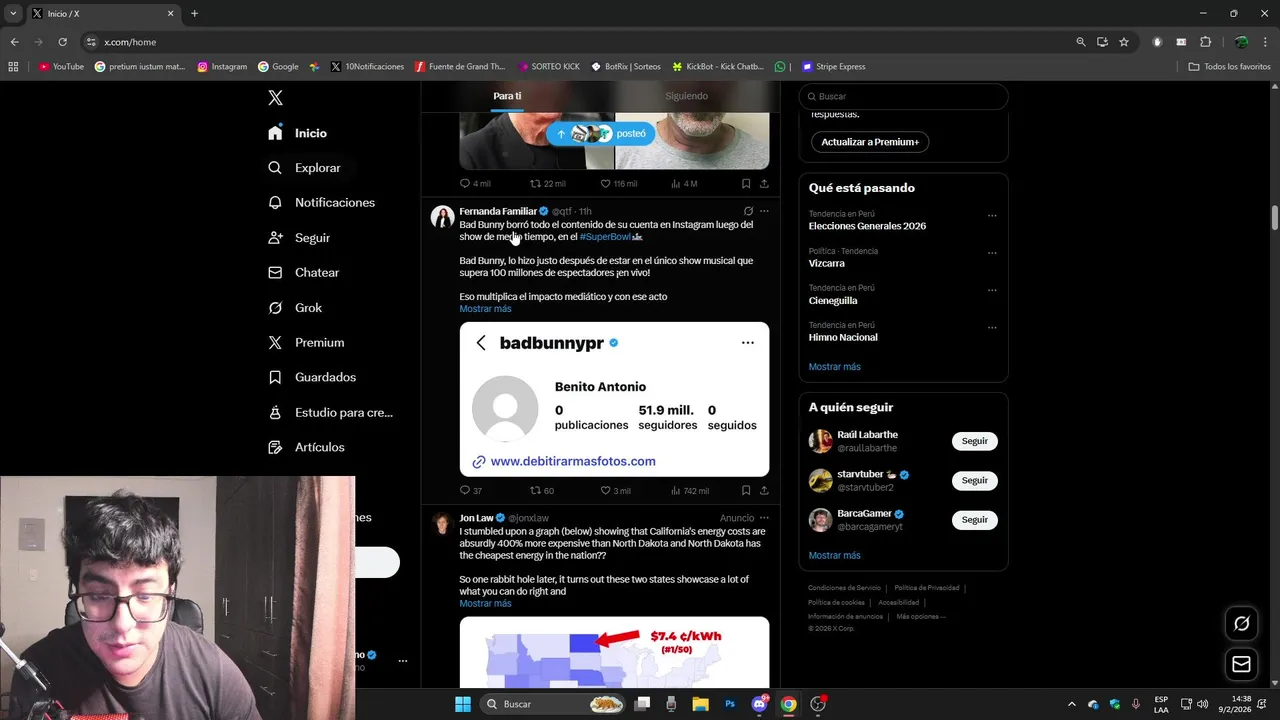1280x720 pixels.
Task: Open options for Cieneguilla trend
Action: click(x=992, y=290)
